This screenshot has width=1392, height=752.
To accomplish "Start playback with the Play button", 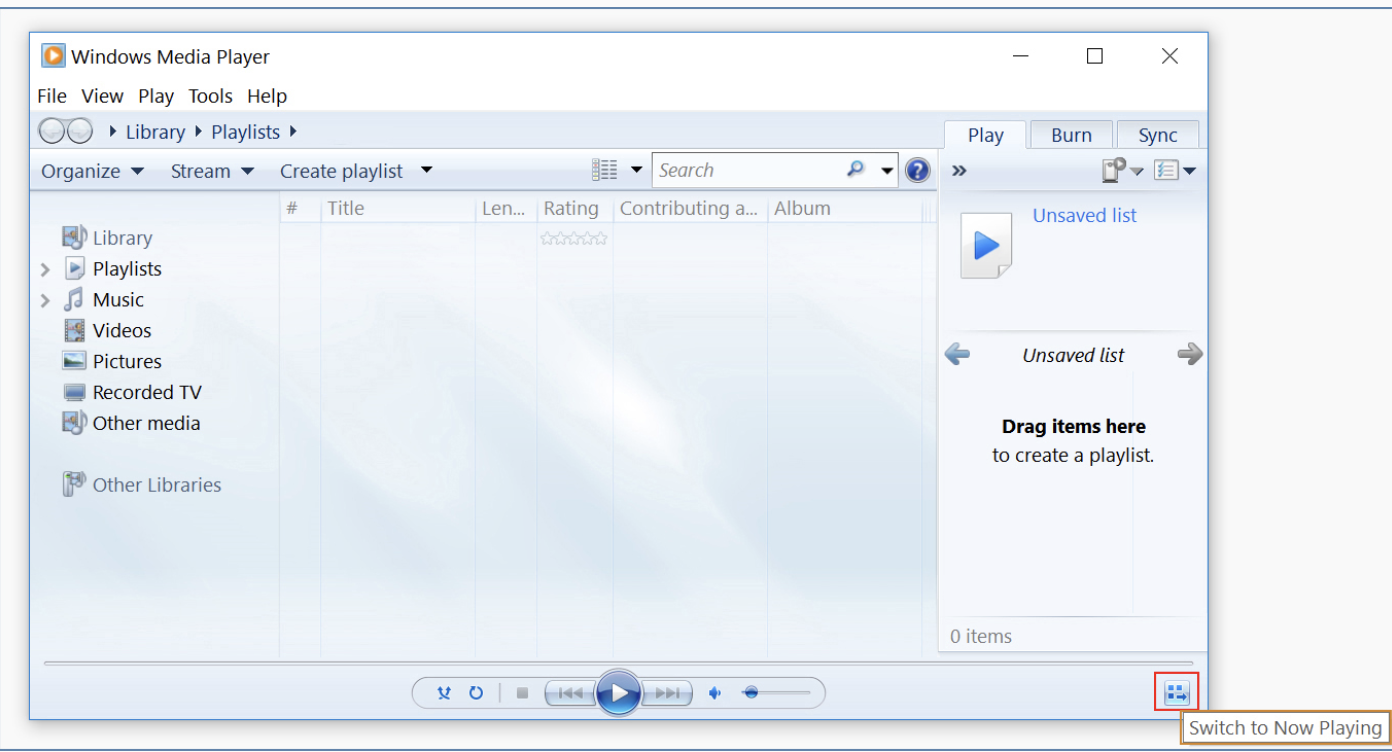I will pyautogui.click(x=618, y=692).
